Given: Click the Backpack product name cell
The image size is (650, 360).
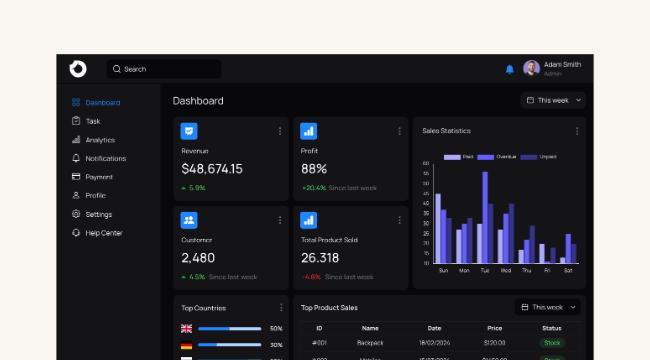Looking at the screenshot, I should 370,343.
